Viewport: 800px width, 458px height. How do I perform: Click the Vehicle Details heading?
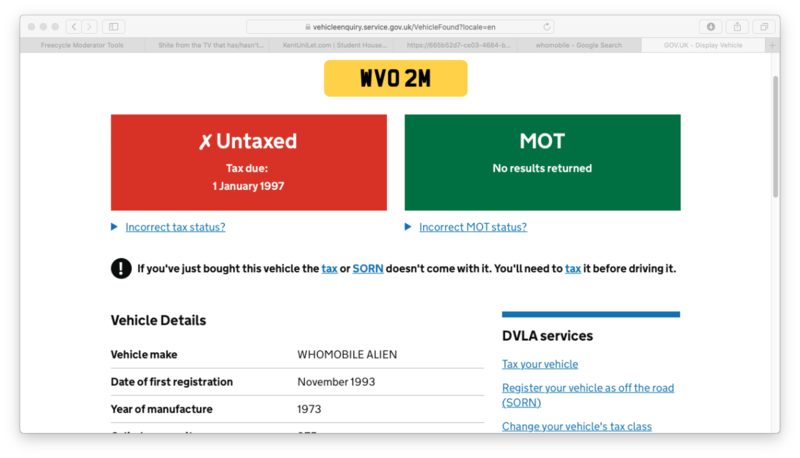click(x=158, y=320)
